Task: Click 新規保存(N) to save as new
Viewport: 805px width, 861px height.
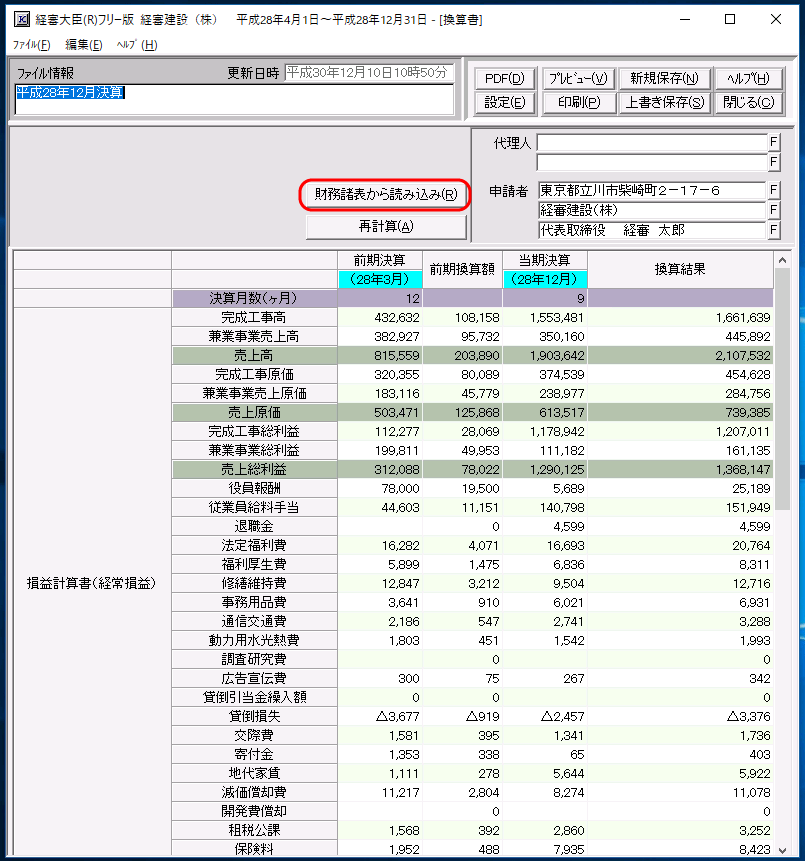Action: (x=664, y=79)
